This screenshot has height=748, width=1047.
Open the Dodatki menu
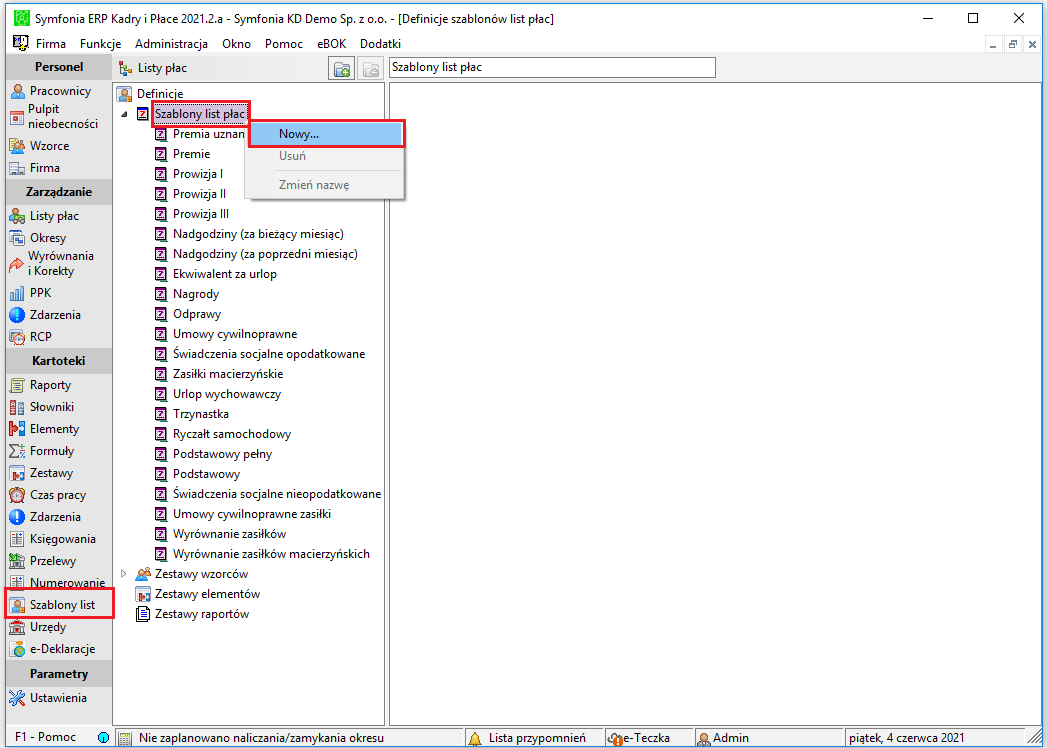point(381,44)
